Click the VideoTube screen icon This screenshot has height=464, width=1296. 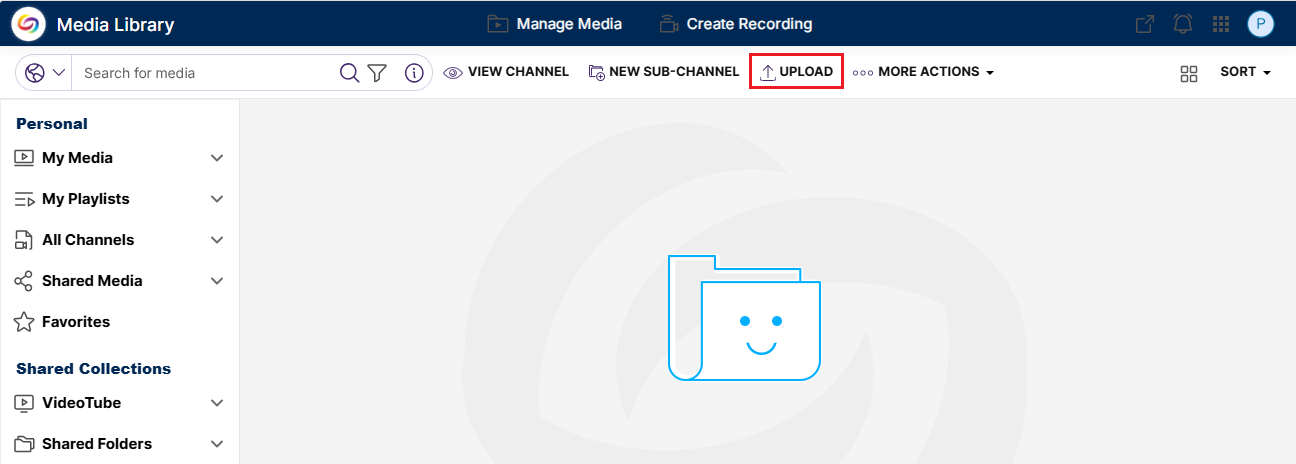pos(24,403)
